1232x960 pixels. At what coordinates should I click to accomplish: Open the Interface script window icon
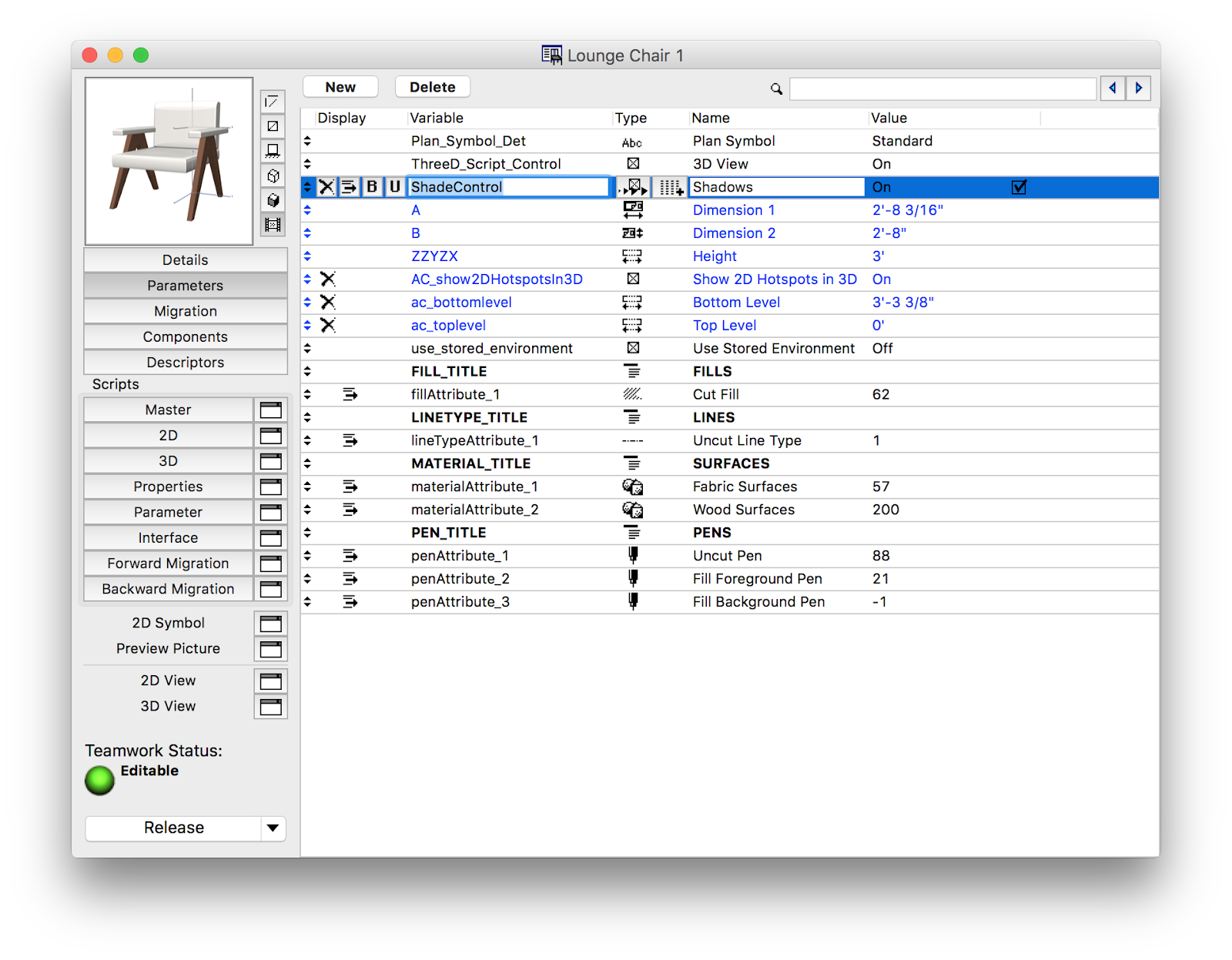(270, 538)
